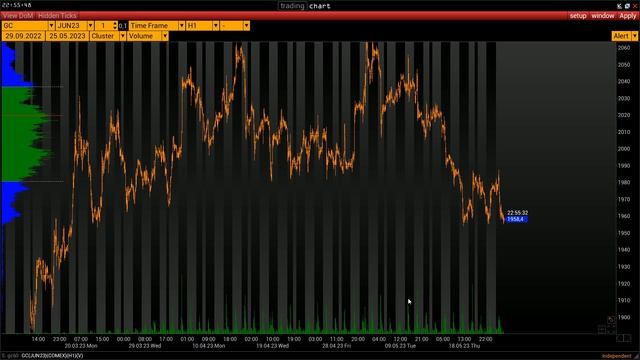
Task: Expand the Time Frame dropdown
Action: pos(182,26)
